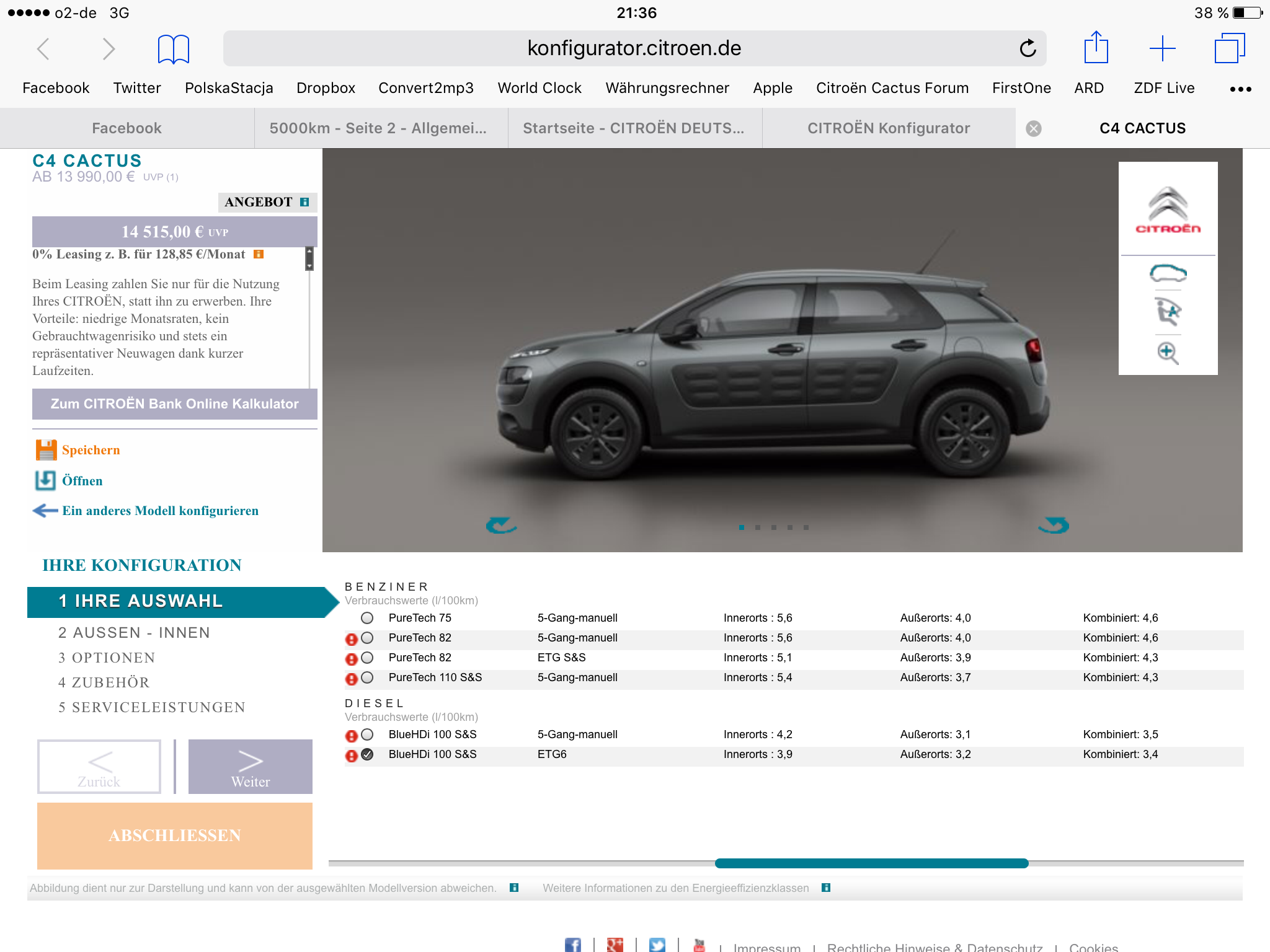The image size is (1270, 952).
Task: Open the Safari share sheet icon
Action: 1096,47
